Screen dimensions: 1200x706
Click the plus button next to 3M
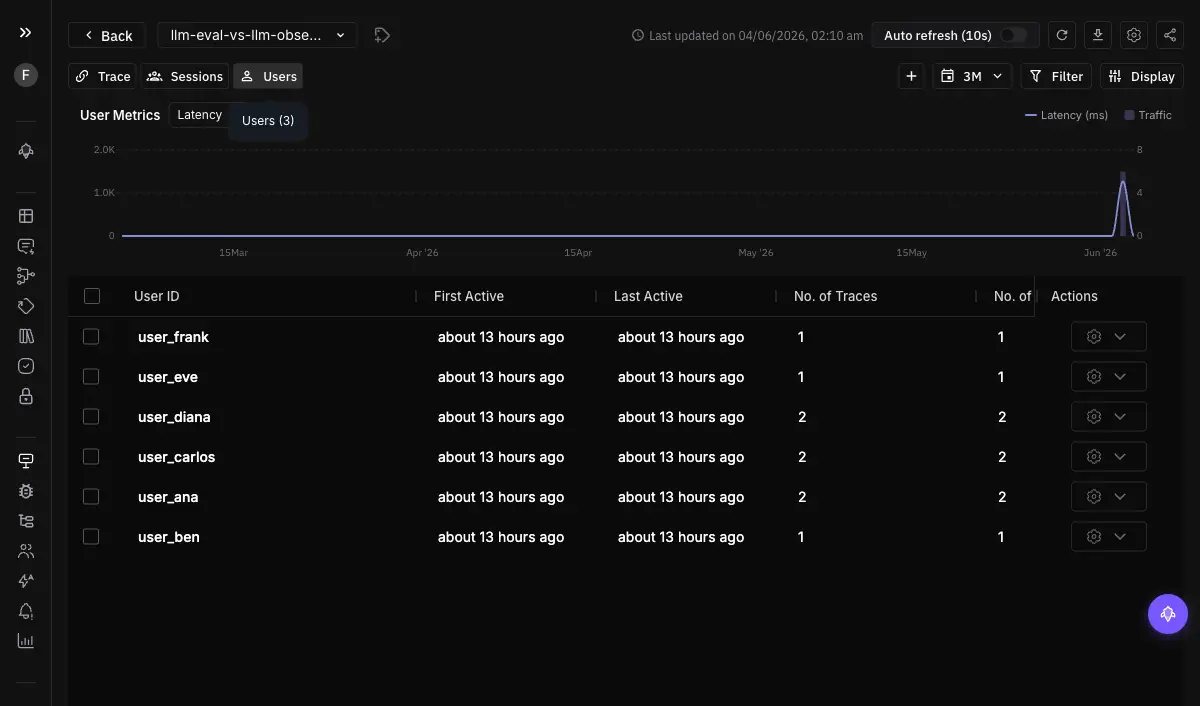[911, 76]
